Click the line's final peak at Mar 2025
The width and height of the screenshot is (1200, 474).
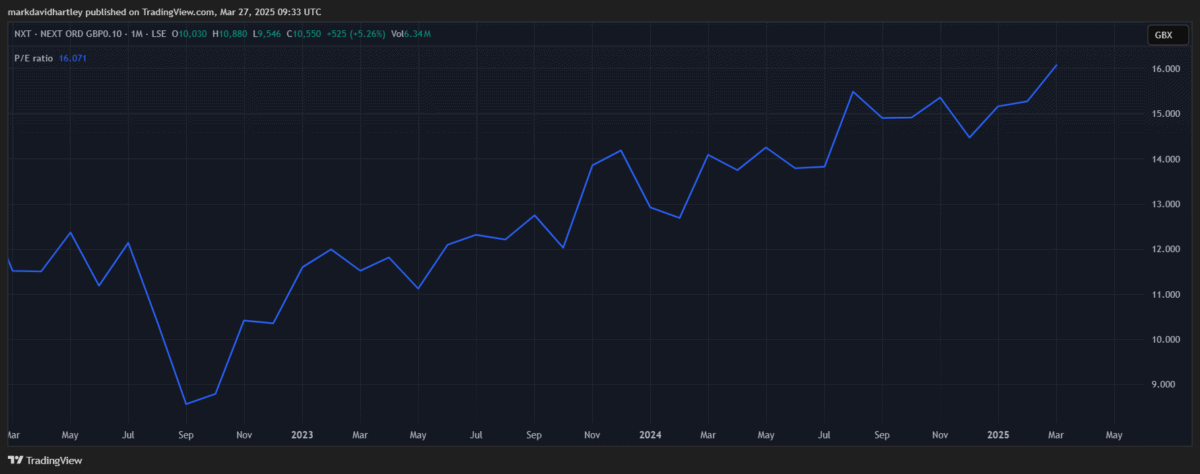1057,65
